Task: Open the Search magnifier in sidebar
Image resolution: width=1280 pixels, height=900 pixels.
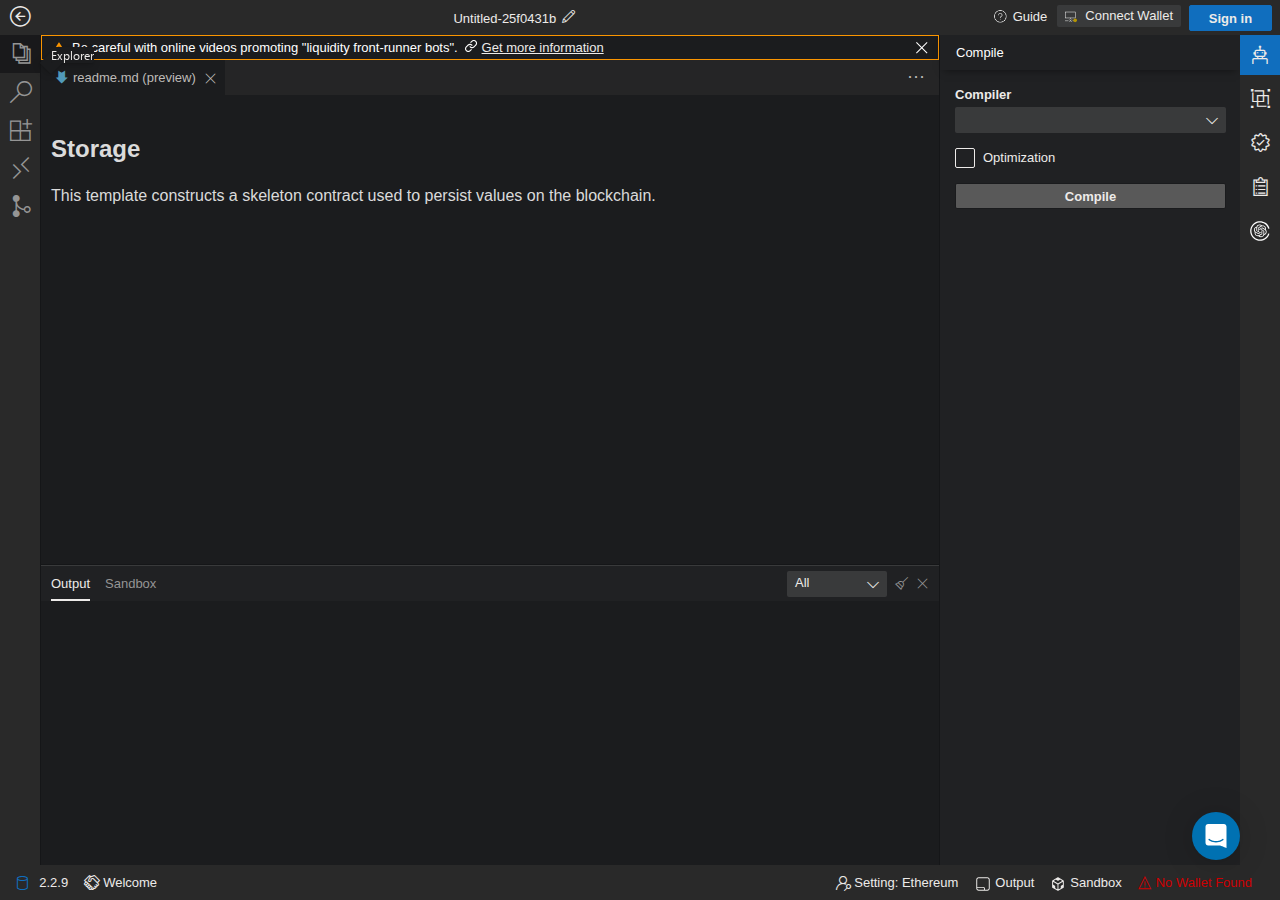Action: (x=20, y=92)
